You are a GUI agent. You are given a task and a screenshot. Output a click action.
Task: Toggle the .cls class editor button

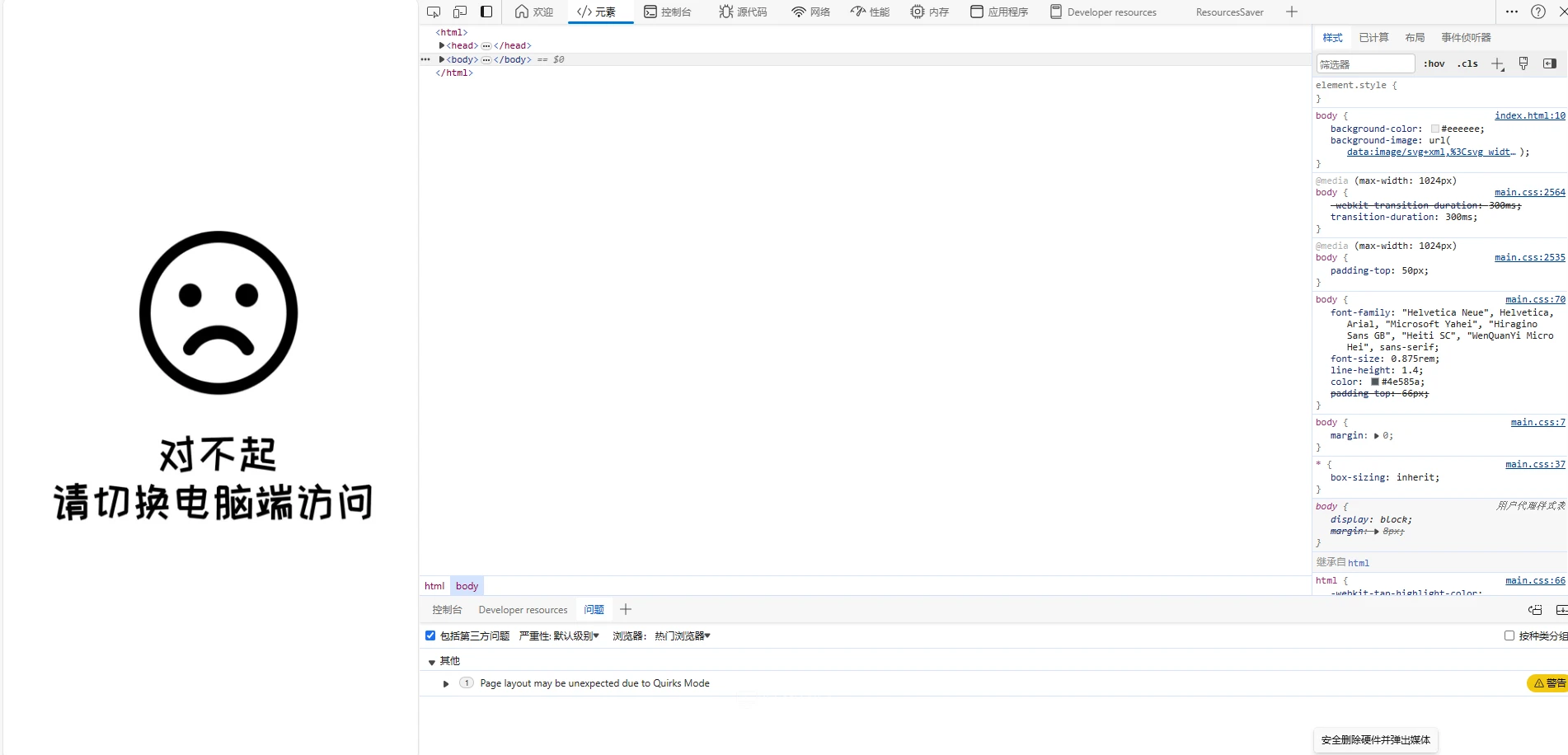click(1467, 63)
